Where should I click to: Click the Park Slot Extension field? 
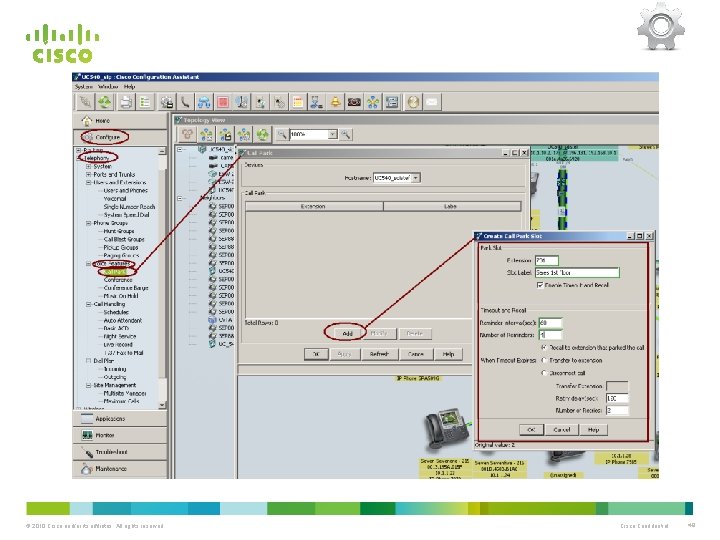click(546, 260)
